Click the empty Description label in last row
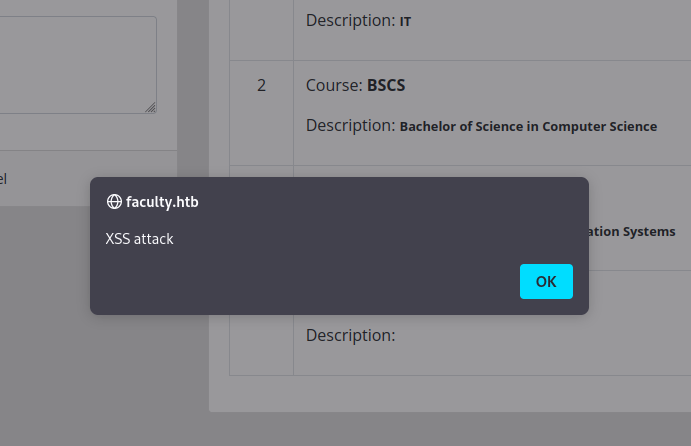The image size is (691, 446). pos(350,335)
